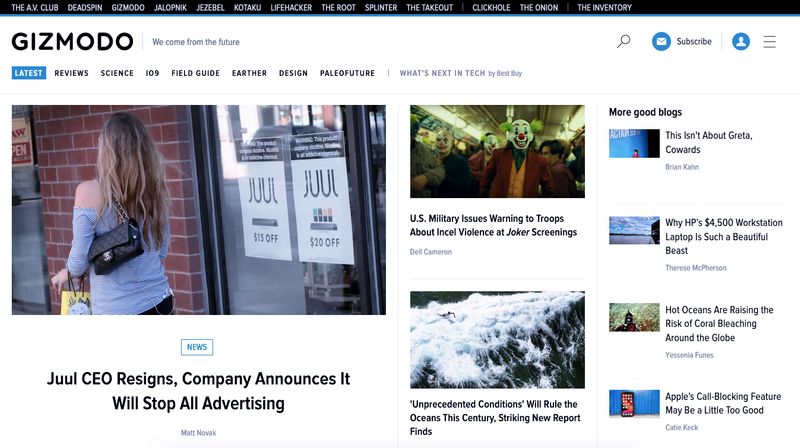Viewport: 800px width, 448px height.
Task: Visit Jezebel in network bar
Action: [x=210, y=8]
